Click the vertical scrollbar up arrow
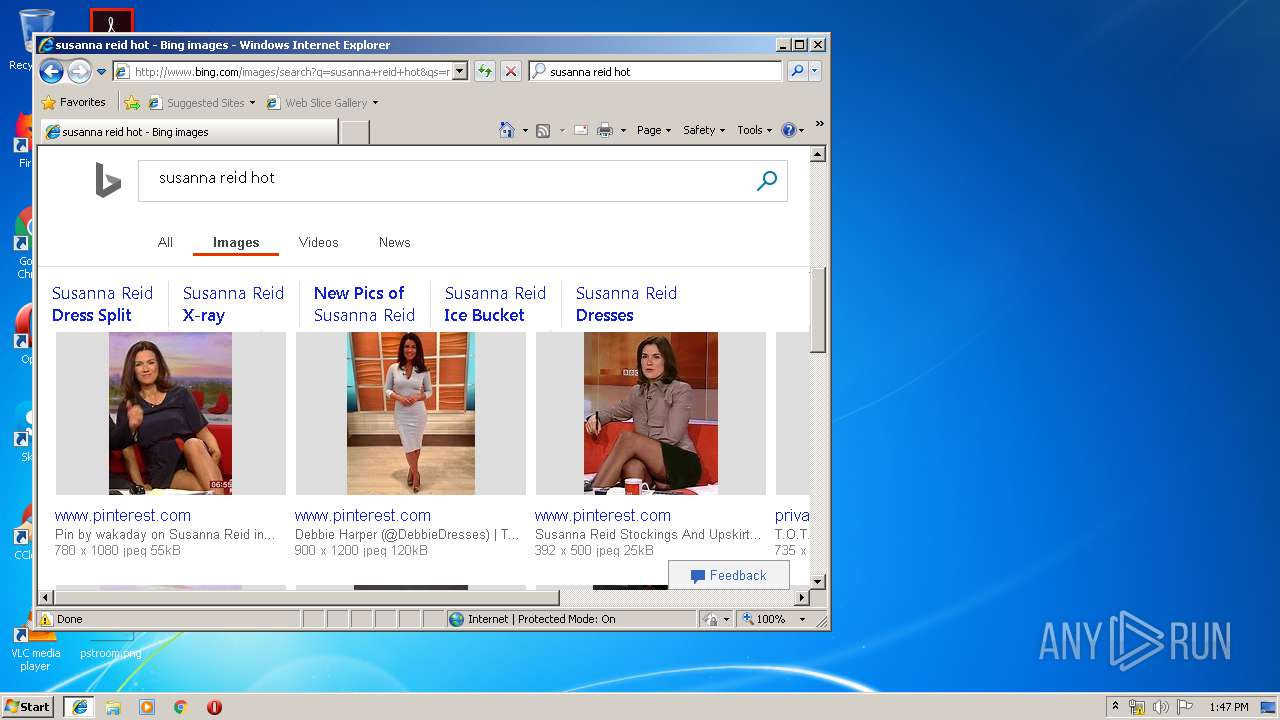 point(817,155)
